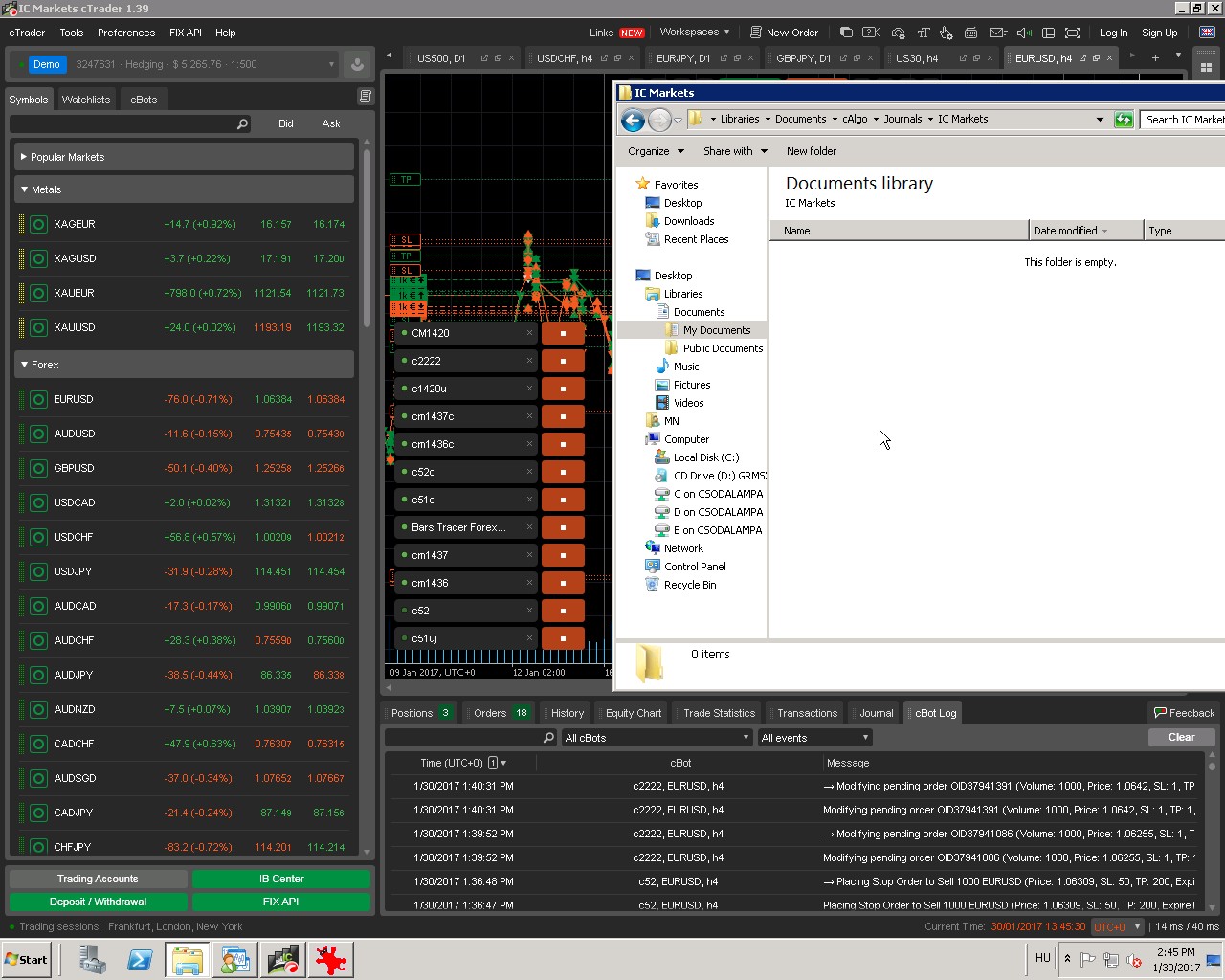Click the Feedback link
1225x980 pixels.
(1184, 713)
